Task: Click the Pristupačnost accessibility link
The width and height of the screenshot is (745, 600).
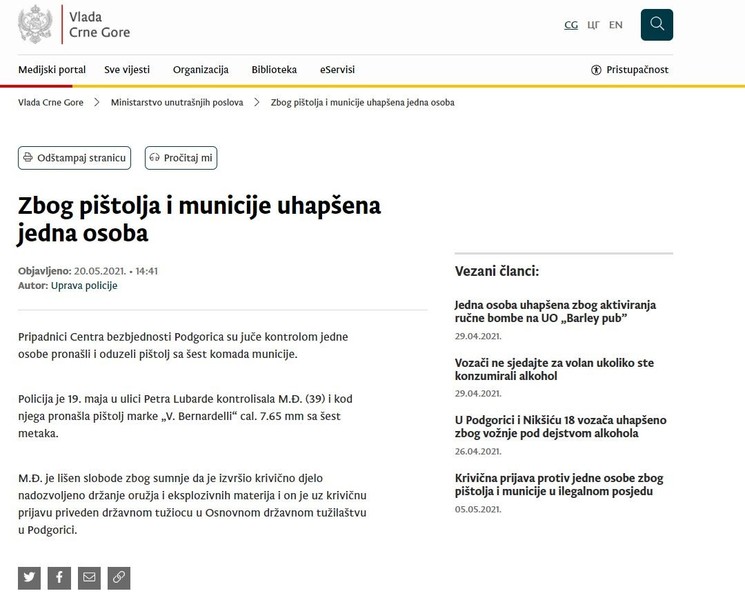Action: click(x=630, y=70)
